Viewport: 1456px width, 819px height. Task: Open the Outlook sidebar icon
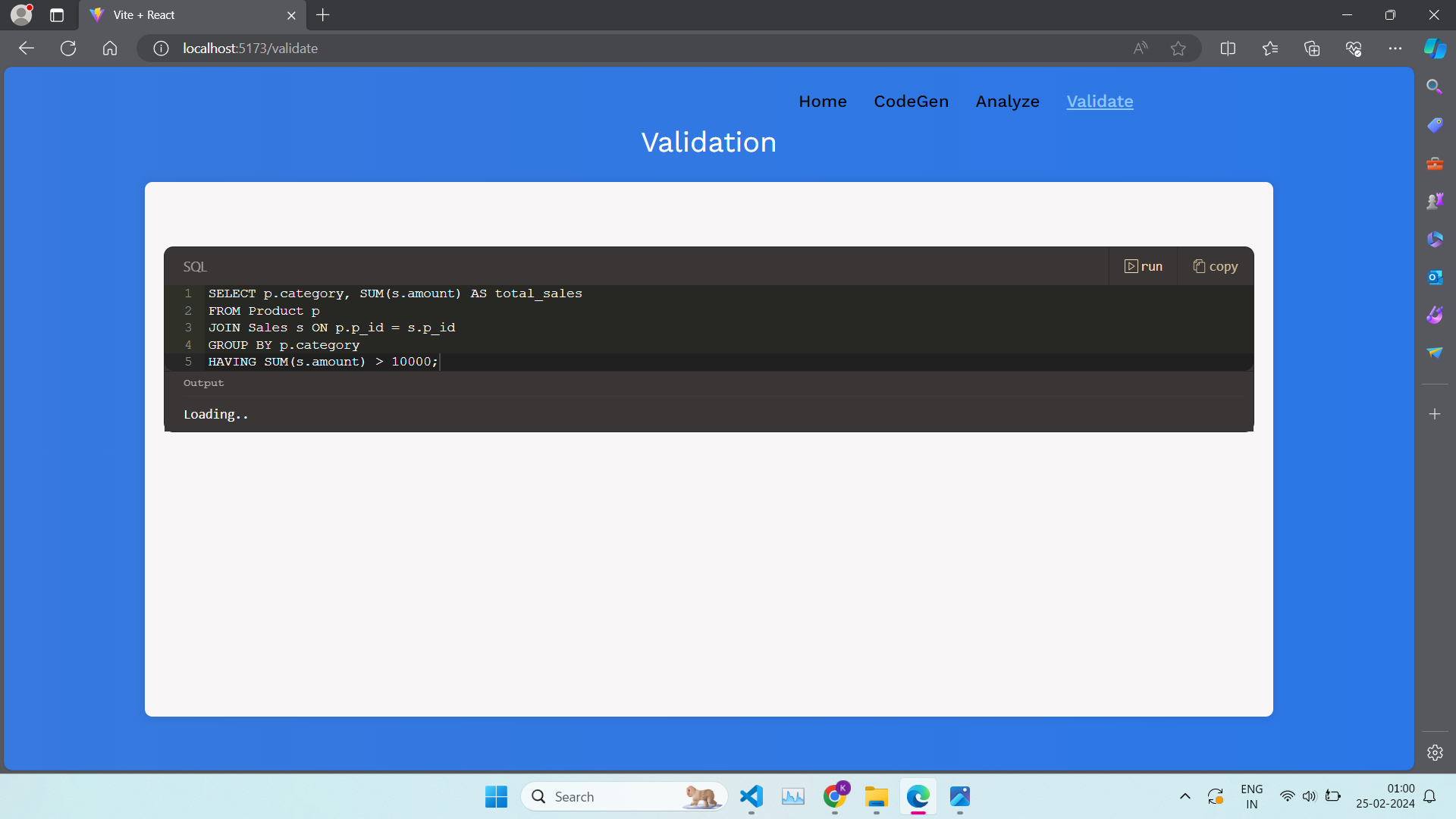[1434, 277]
